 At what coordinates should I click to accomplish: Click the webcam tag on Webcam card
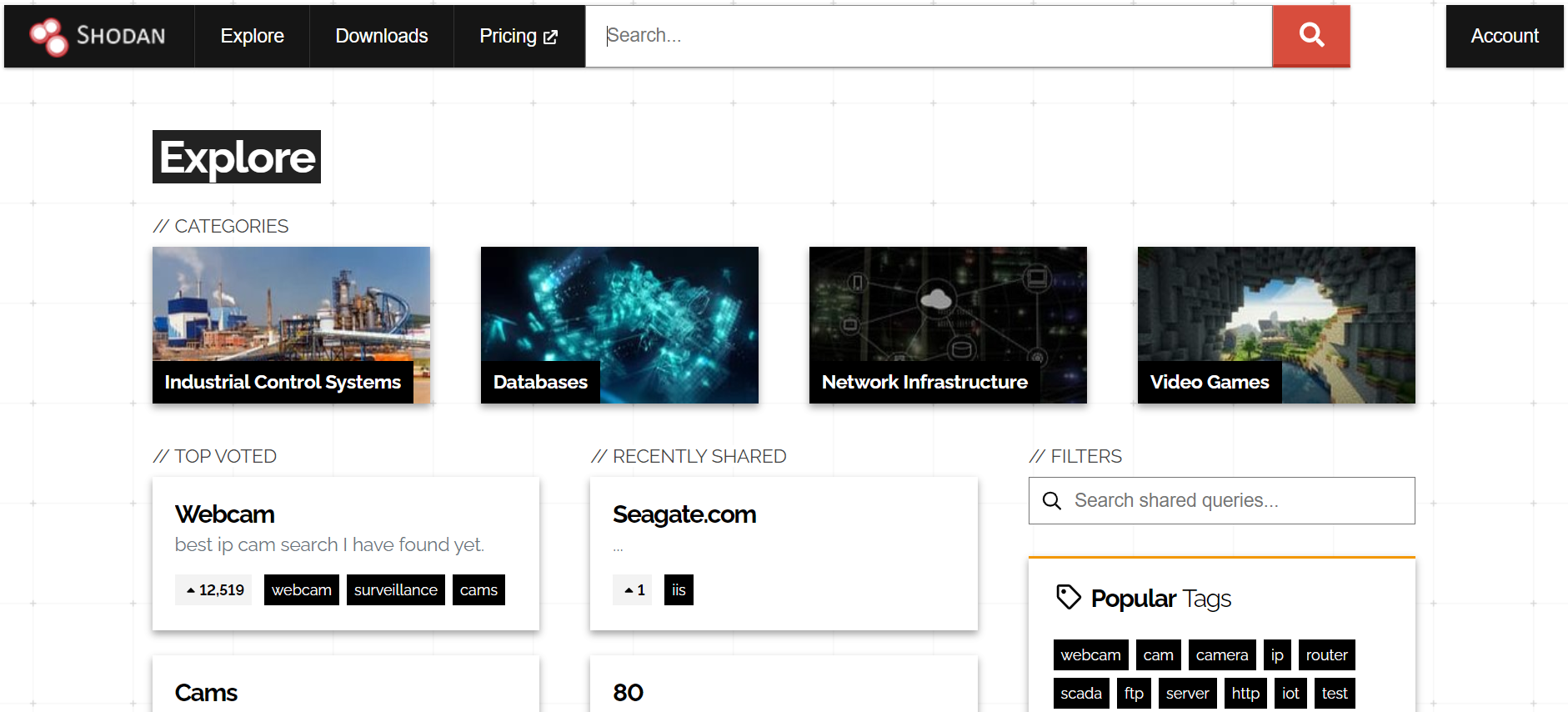pos(302,590)
